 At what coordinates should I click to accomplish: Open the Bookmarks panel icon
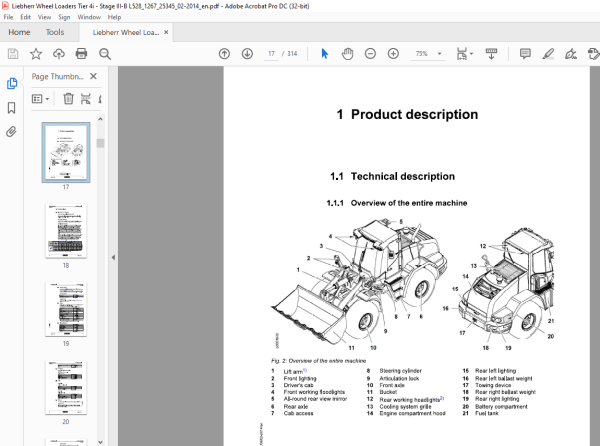11,108
